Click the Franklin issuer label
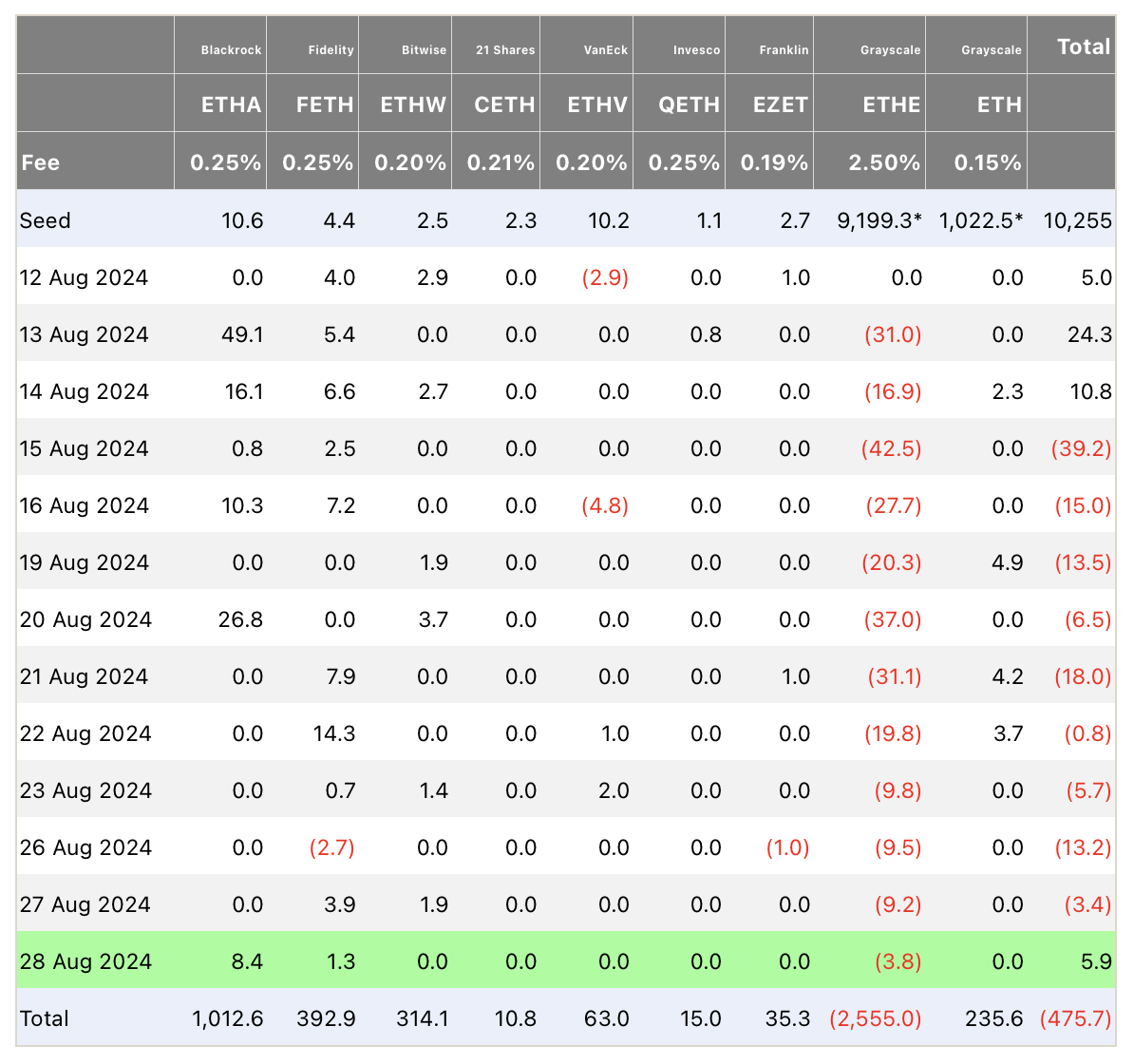The image size is (1134, 1064). click(x=784, y=50)
